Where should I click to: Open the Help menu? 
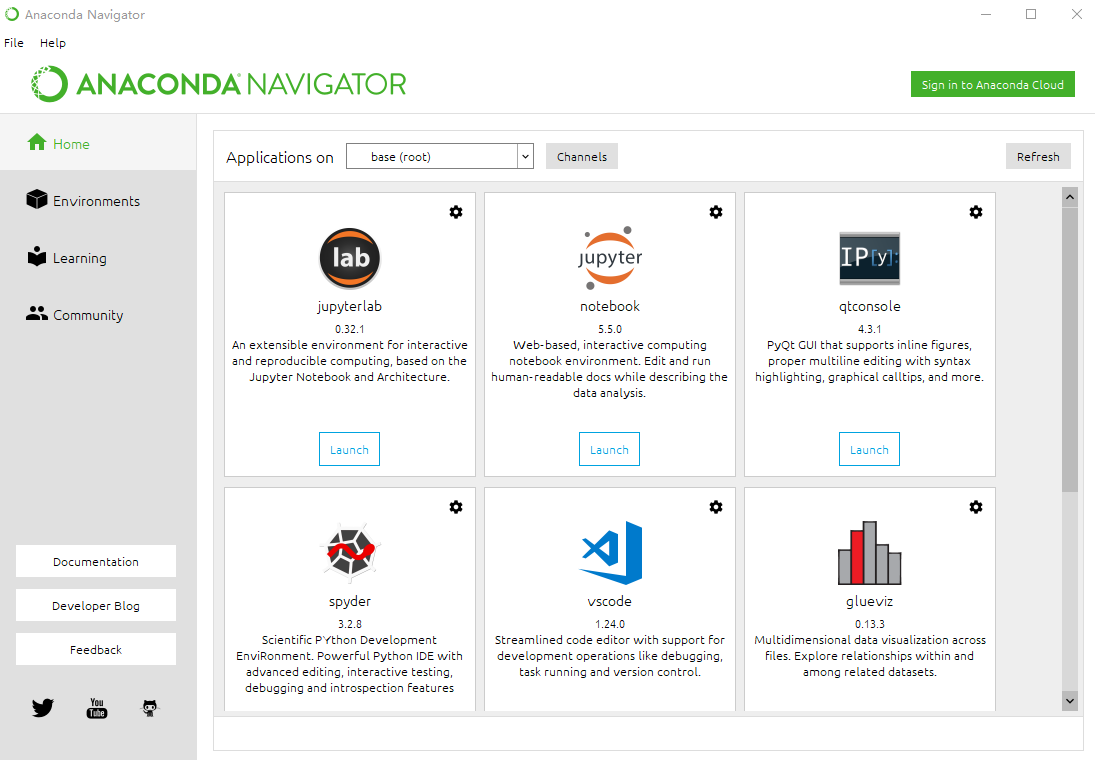coord(52,43)
